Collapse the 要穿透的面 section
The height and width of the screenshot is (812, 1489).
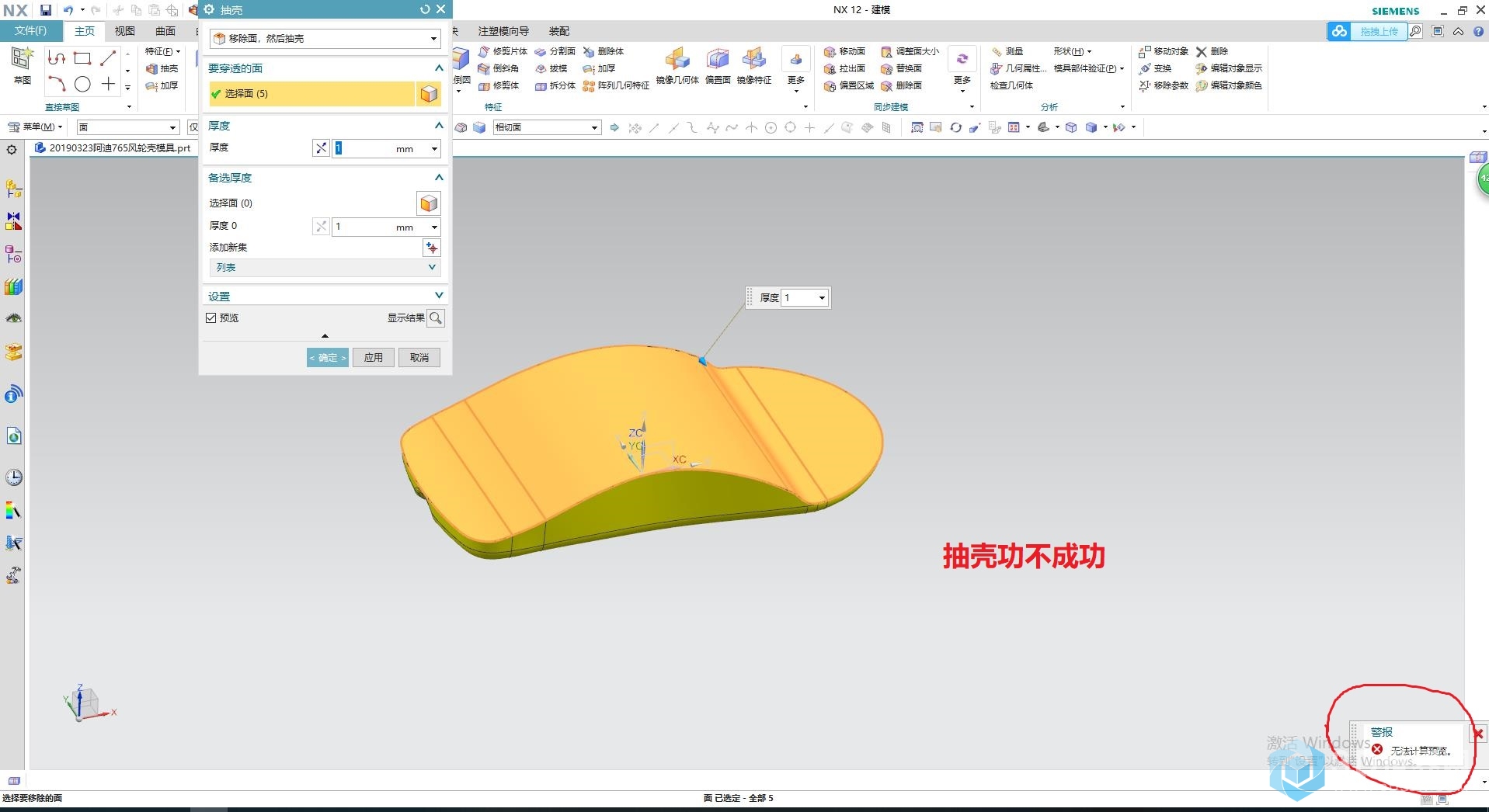[439, 68]
